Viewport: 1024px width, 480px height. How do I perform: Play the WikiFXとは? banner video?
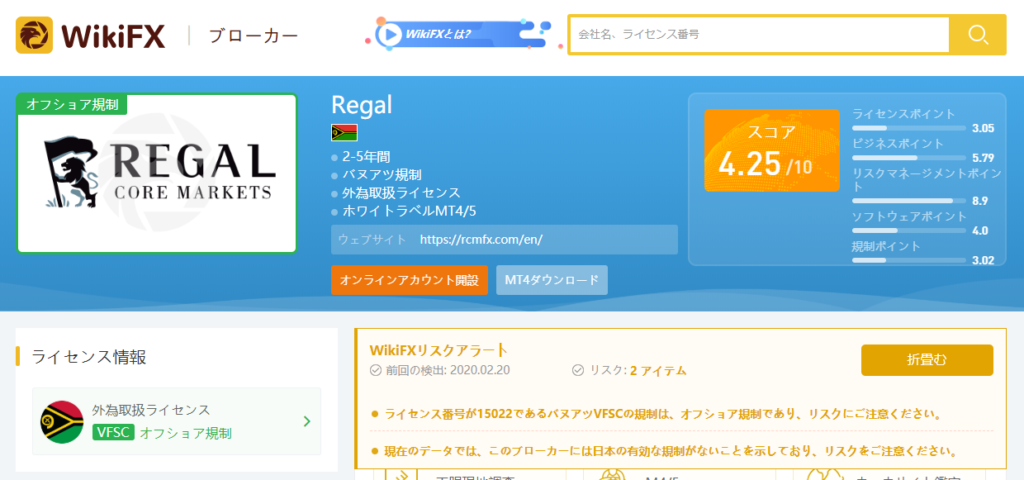pyautogui.click(x=390, y=34)
